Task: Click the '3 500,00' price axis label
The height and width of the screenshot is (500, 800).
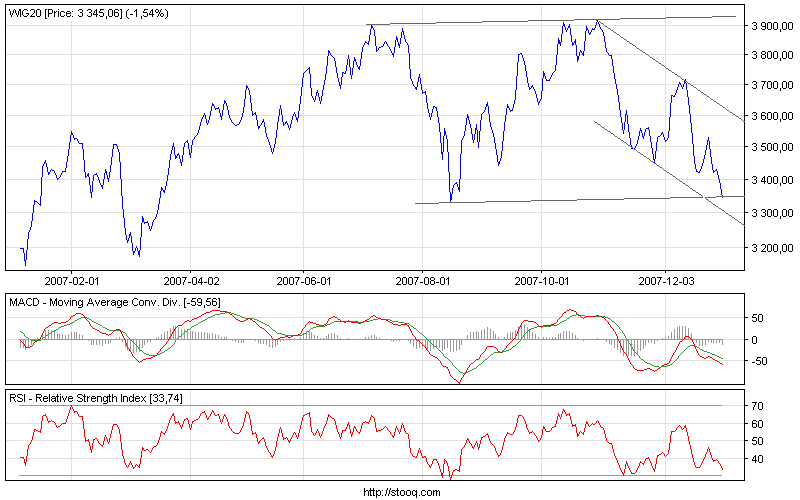Action: [x=772, y=147]
